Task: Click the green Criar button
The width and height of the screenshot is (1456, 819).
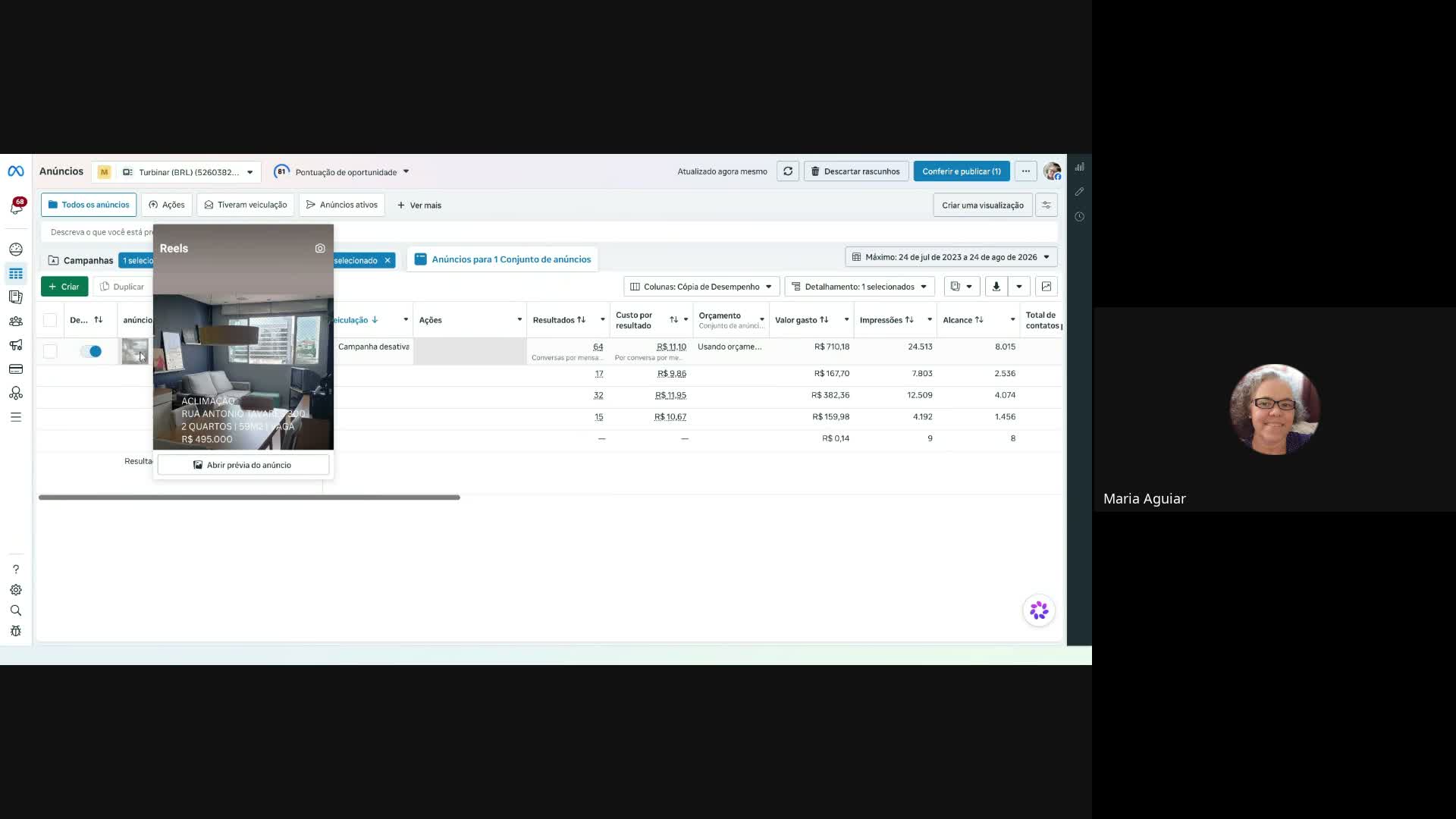Action: tap(64, 287)
